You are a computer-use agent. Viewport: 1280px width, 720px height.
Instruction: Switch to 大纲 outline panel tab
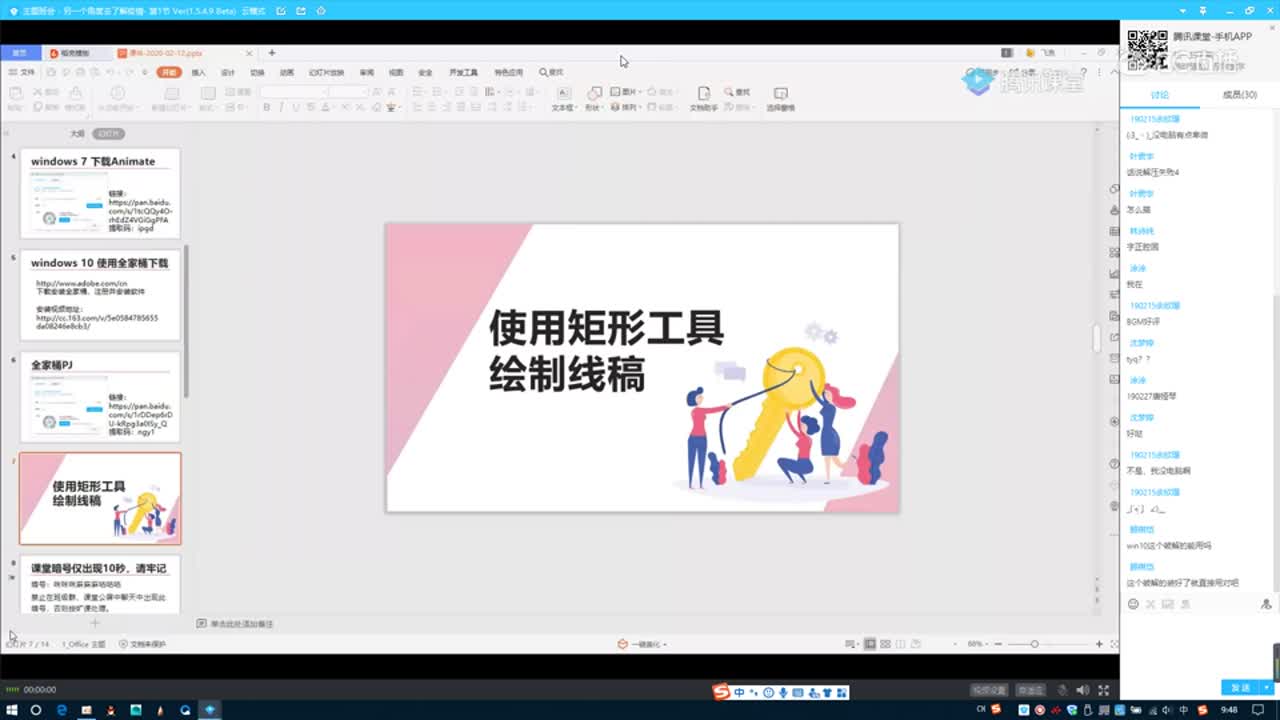pos(77,133)
